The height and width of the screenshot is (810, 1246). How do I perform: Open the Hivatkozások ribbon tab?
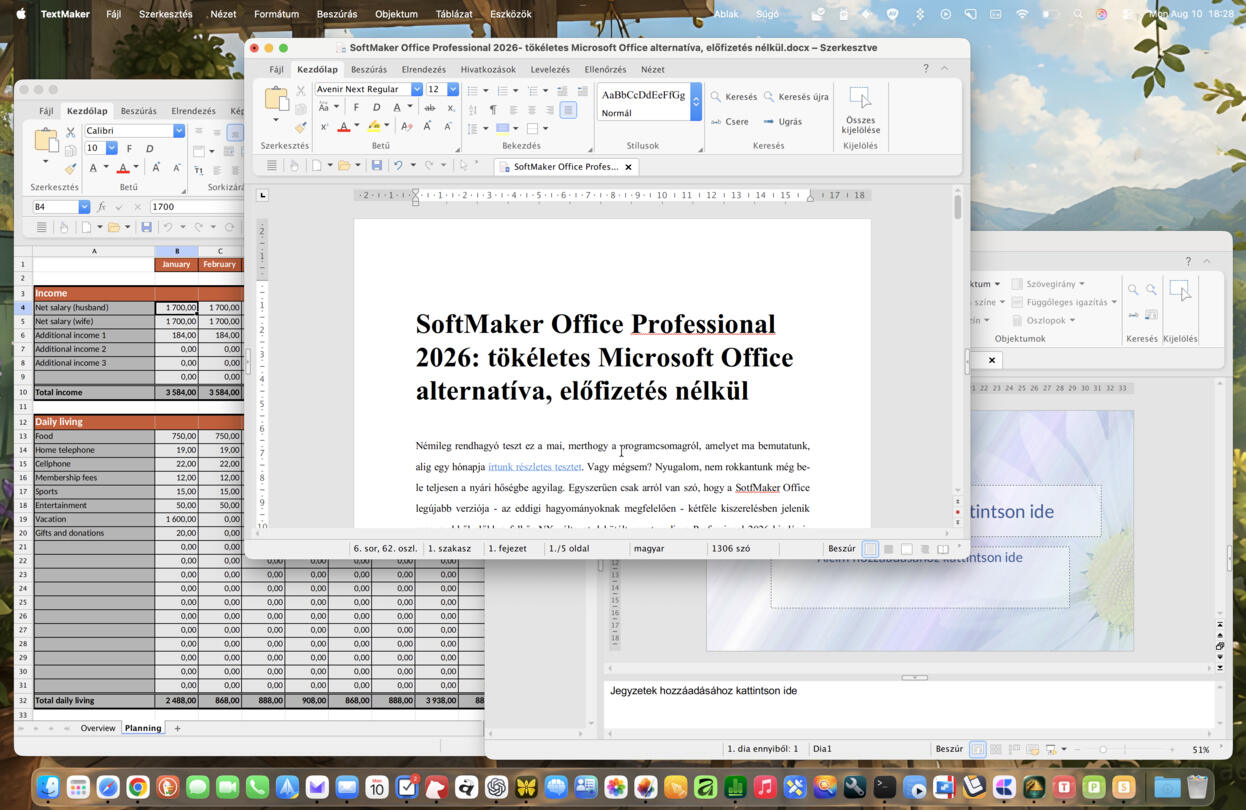click(x=488, y=69)
